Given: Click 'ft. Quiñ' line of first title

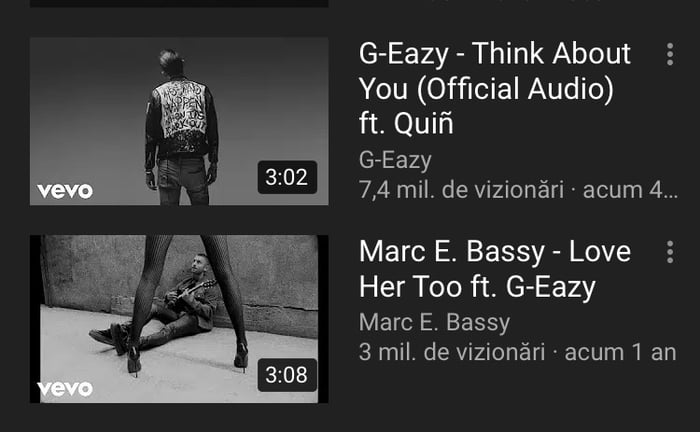Looking at the screenshot, I should pos(406,123).
